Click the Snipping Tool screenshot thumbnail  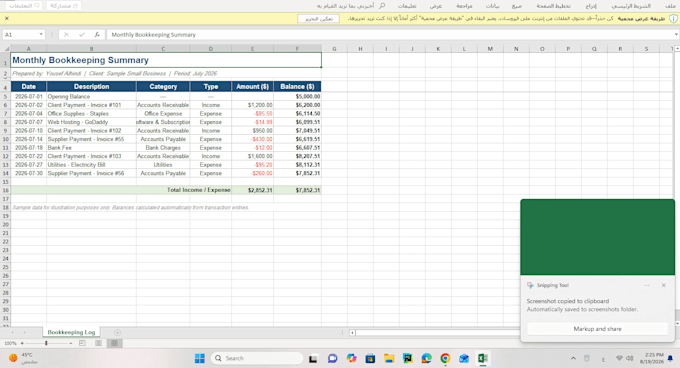(597, 237)
